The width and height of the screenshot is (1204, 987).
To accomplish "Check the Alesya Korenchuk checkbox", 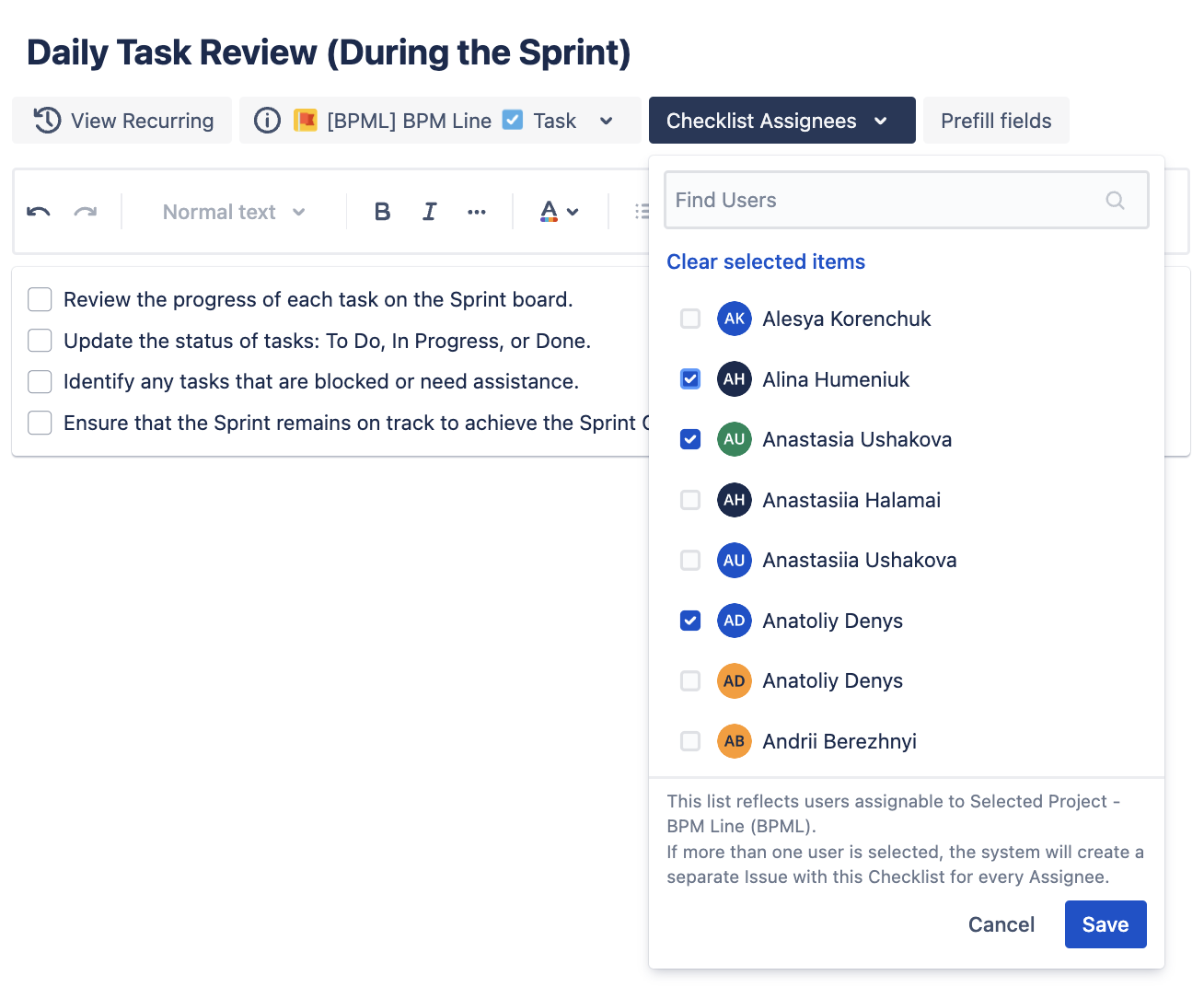I will point(690,319).
